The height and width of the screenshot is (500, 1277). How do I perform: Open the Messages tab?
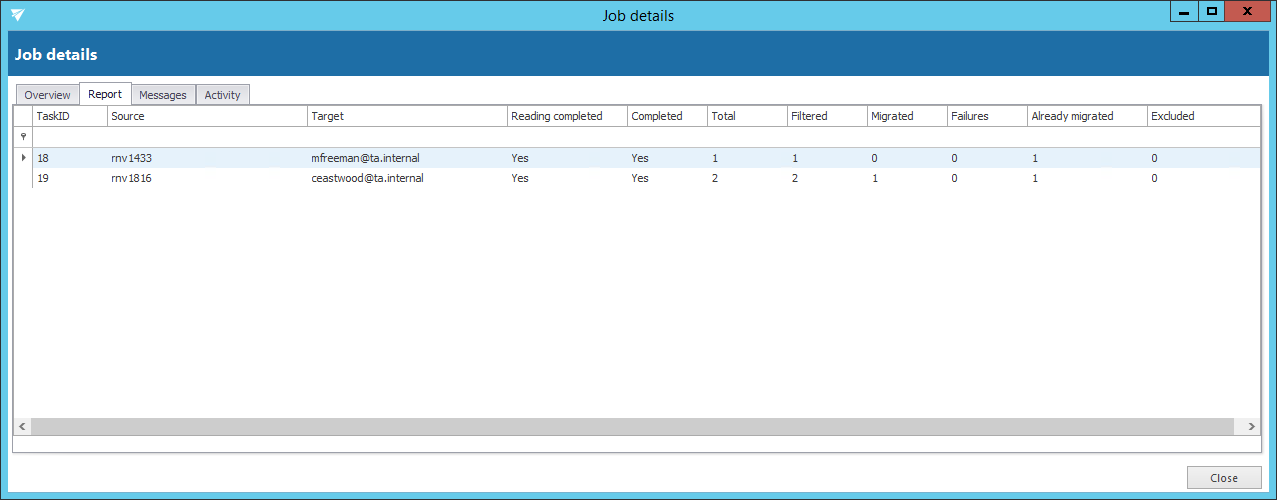pos(163,95)
